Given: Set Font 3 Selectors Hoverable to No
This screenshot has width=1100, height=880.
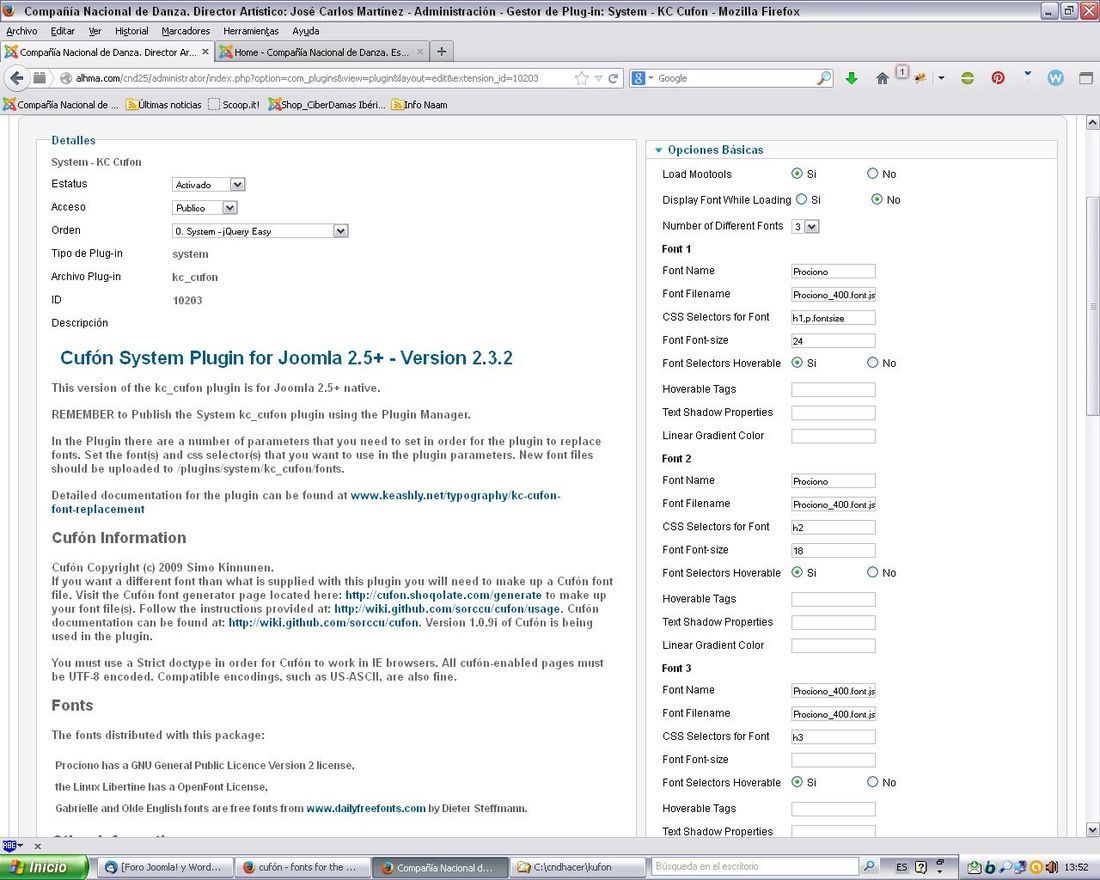Looking at the screenshot, I should [872, 782].
